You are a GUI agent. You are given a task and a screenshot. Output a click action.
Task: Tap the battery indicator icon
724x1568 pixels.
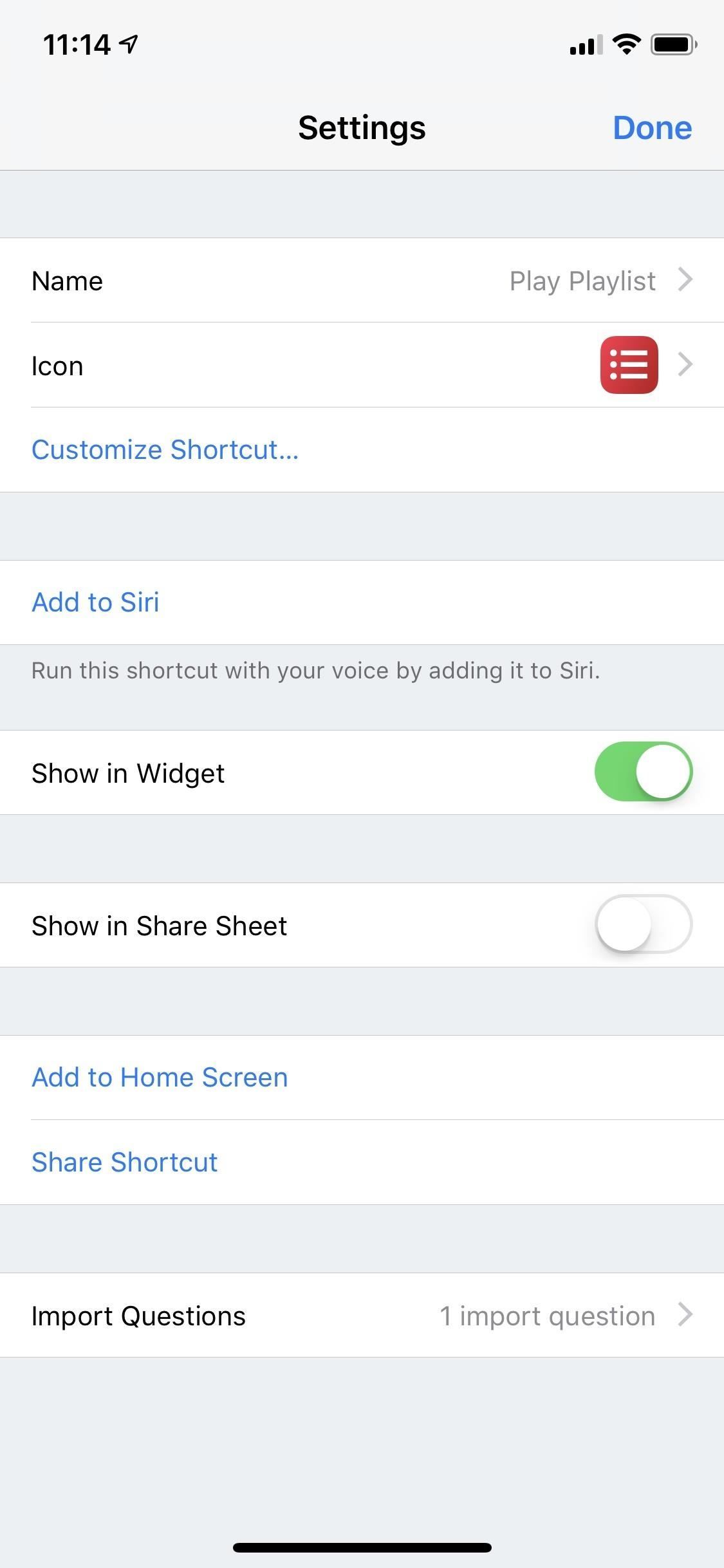pyautogui.click(x=673, y=44)
